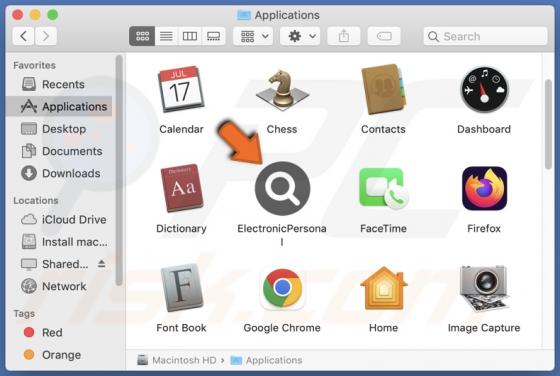Select the Dictionary app icon

tap(181, 188)
